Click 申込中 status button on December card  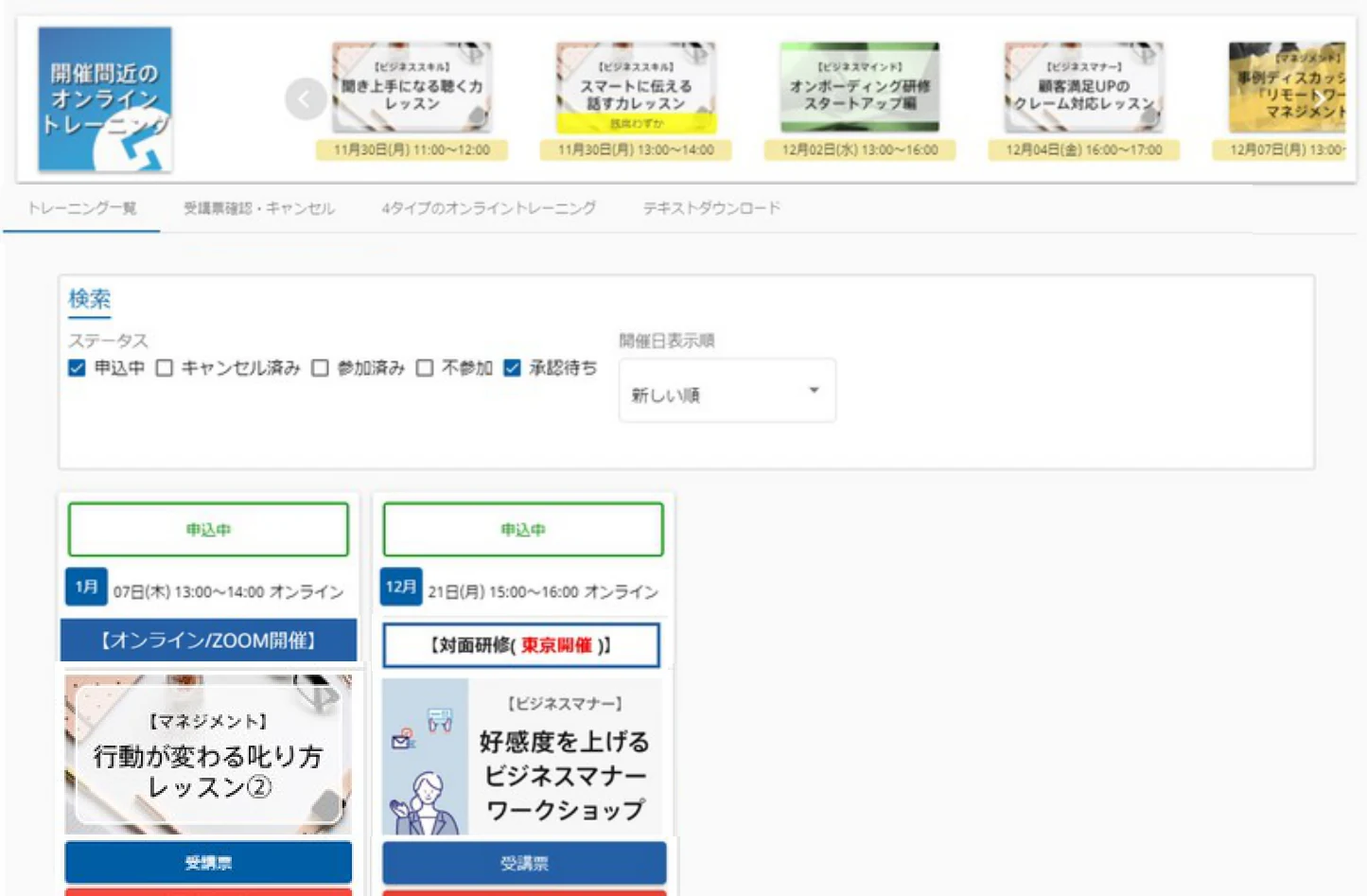pyautogui.click(x=523, y=530)
